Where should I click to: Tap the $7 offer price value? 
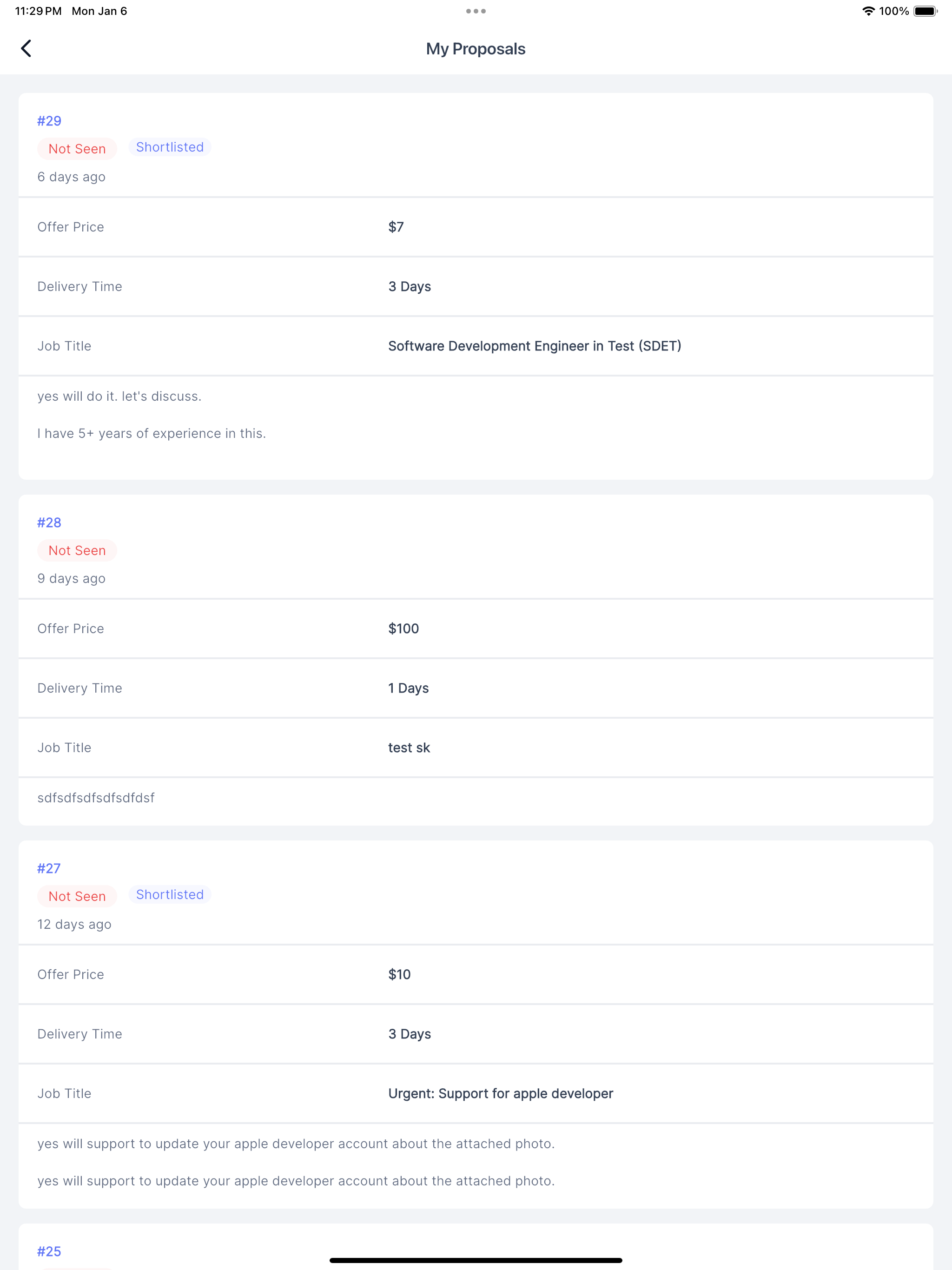pyautogui.click(x=396, y=227)
